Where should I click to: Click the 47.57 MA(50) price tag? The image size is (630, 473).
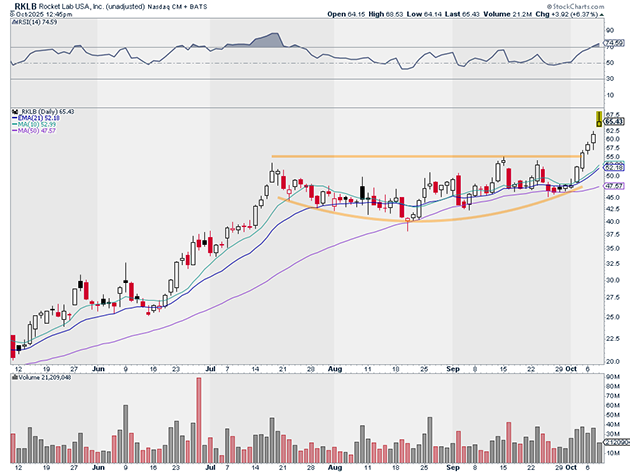[x=615, y=186]
